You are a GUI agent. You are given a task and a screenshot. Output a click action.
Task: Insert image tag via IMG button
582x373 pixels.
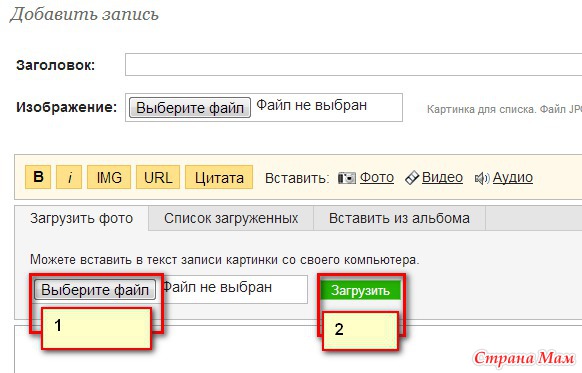(x=109, y=177)
